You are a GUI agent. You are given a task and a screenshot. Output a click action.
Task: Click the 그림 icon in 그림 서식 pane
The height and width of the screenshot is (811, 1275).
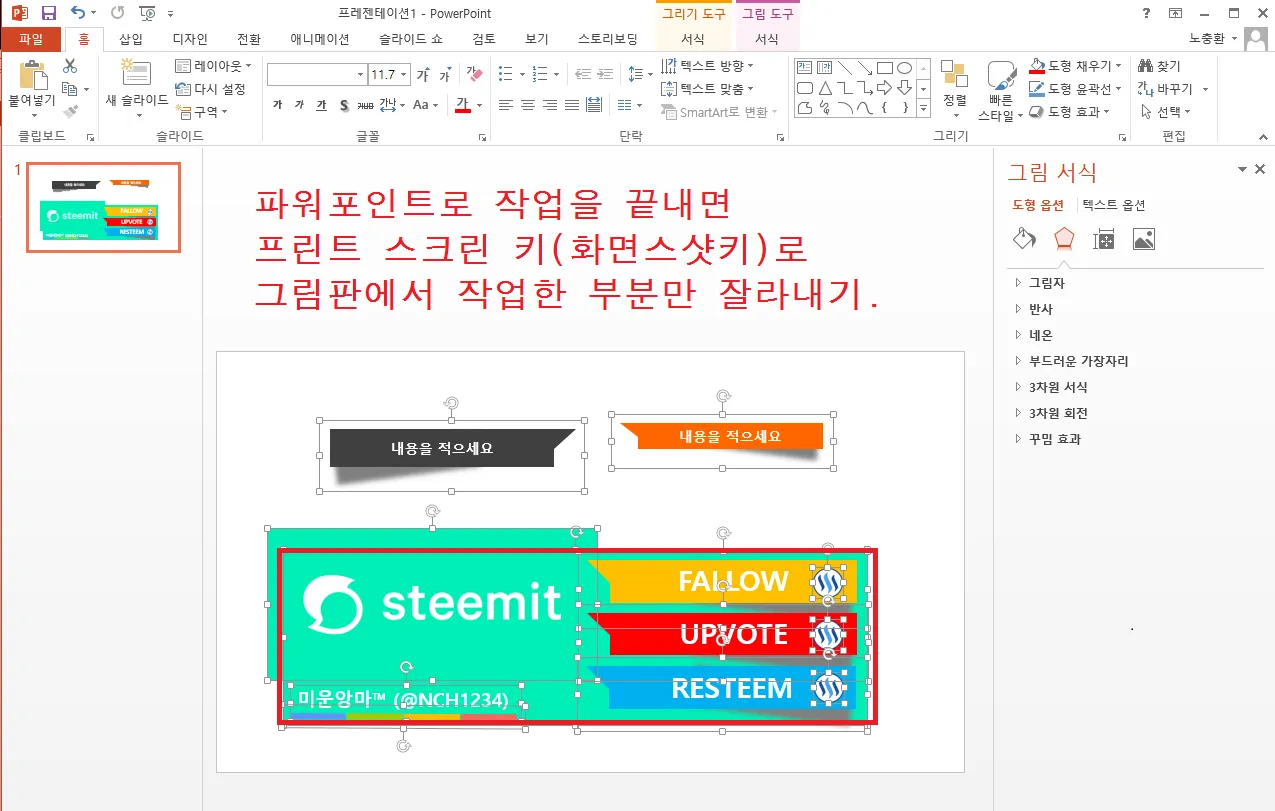[x=1143, y=238]
